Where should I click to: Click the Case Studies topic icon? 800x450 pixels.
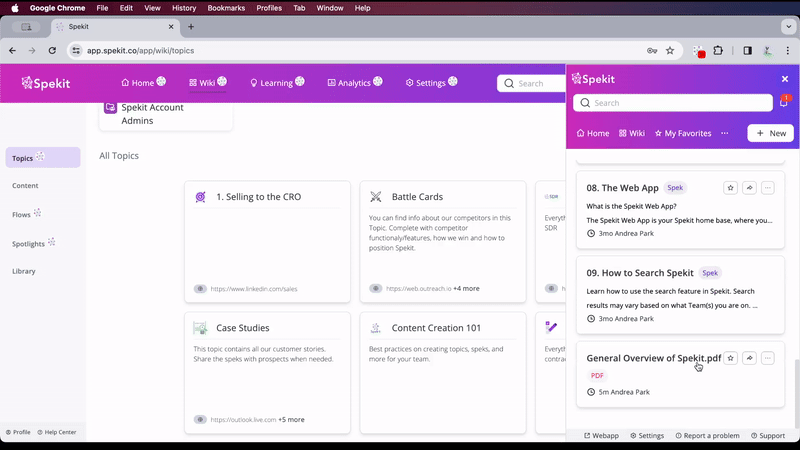(200, 328)
